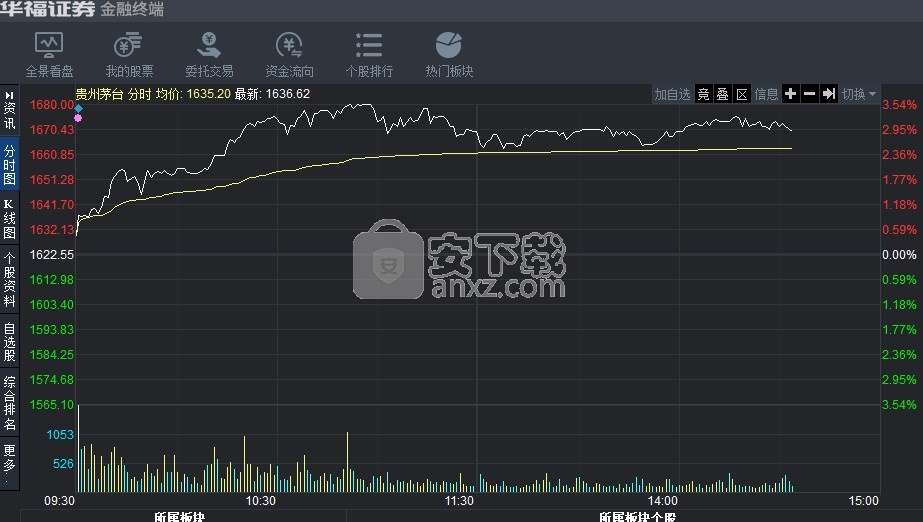This screenshot has width=923, height=522.
Task: Click the 信息 info button
Action: pyautogui.click(x=766, y=94)
